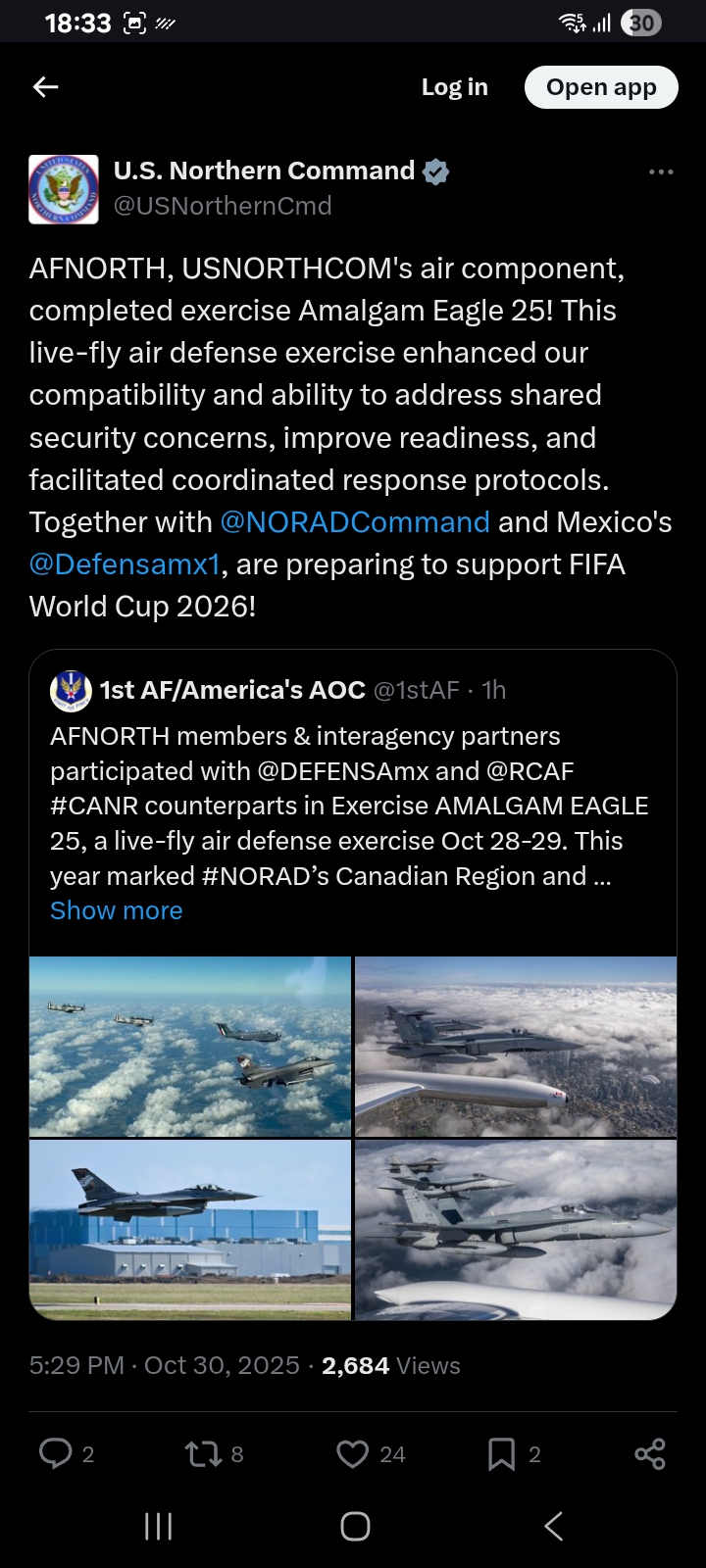Image resolution: width=706 pixels, height=1568 pixels.
Task: Open 1st AF avatar in quoted post
Action: pyautogui.click(x=71, y=691)
